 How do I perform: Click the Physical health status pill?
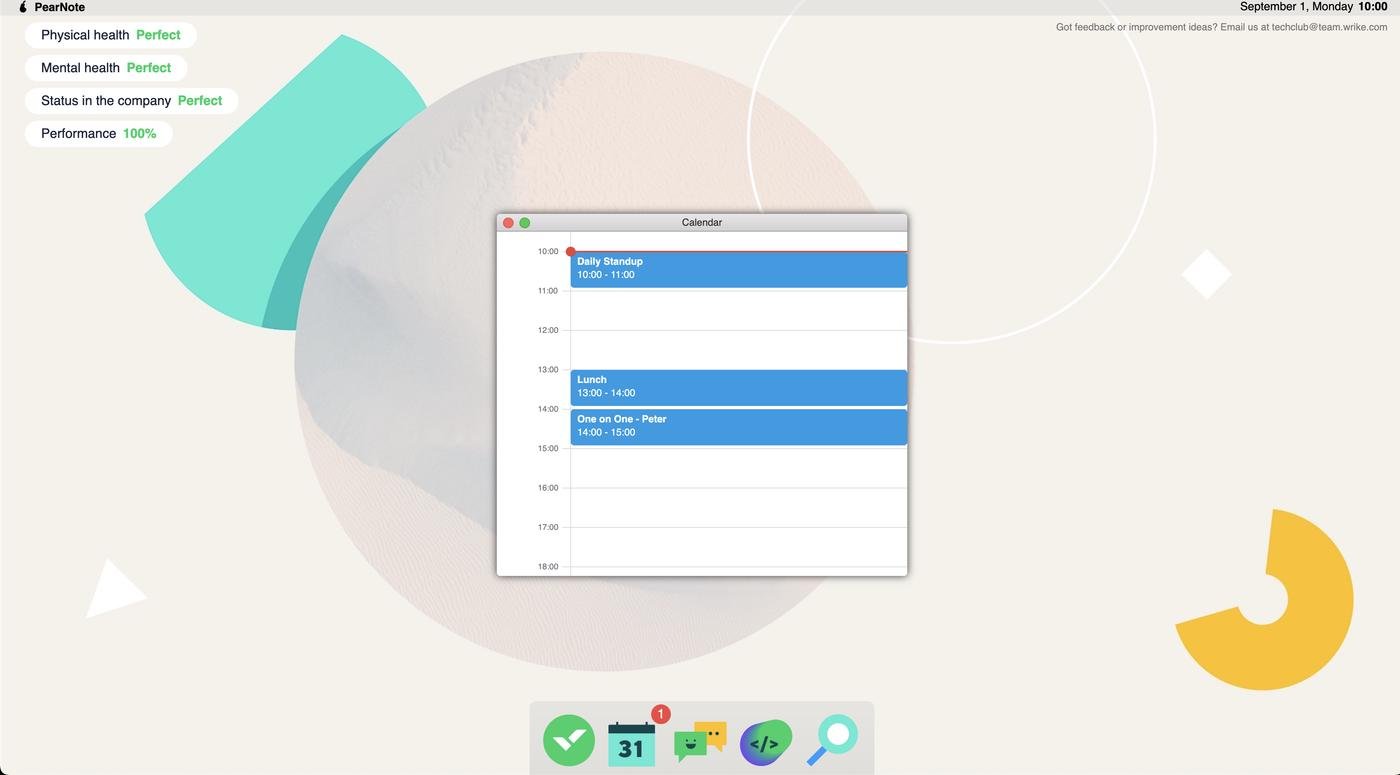click(x=110, y=35)
